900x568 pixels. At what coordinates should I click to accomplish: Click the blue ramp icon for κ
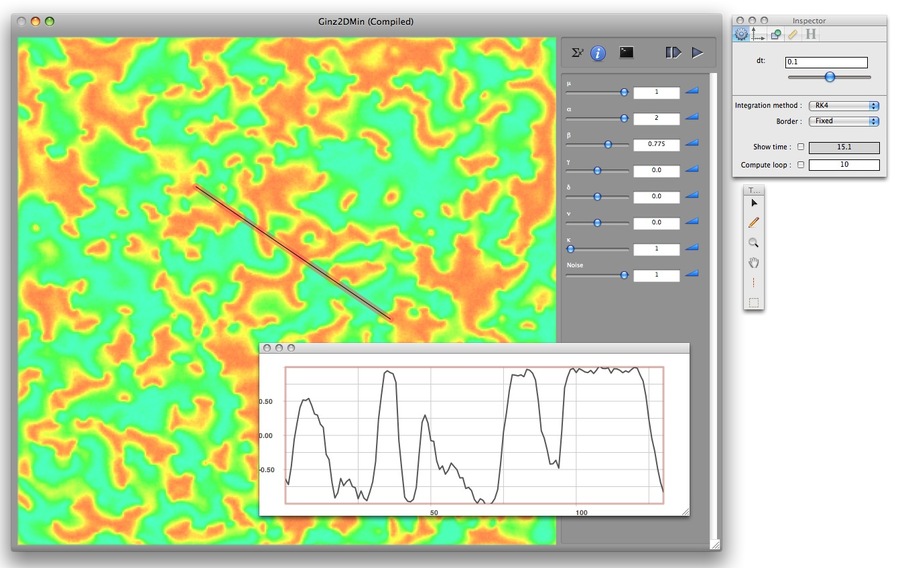point(692,248)
